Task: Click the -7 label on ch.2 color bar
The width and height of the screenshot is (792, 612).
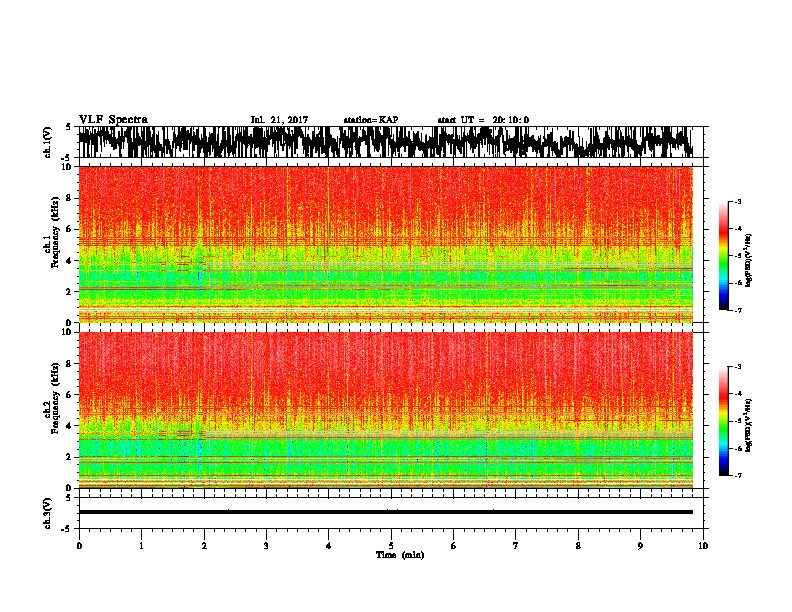Action: point(738,476)
